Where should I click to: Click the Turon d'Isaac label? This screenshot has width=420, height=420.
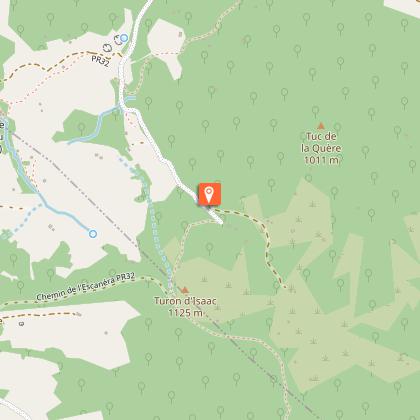185,301
